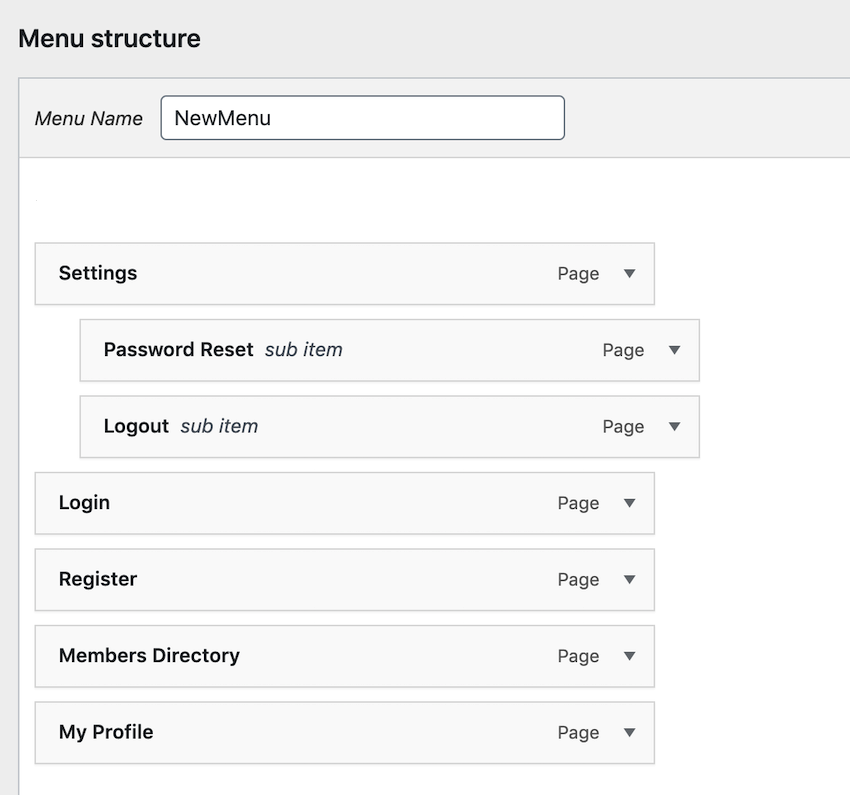Expand the Settings menu item arrow
Image resolution: width=850 pixels, height=795 pixels.
629,273
